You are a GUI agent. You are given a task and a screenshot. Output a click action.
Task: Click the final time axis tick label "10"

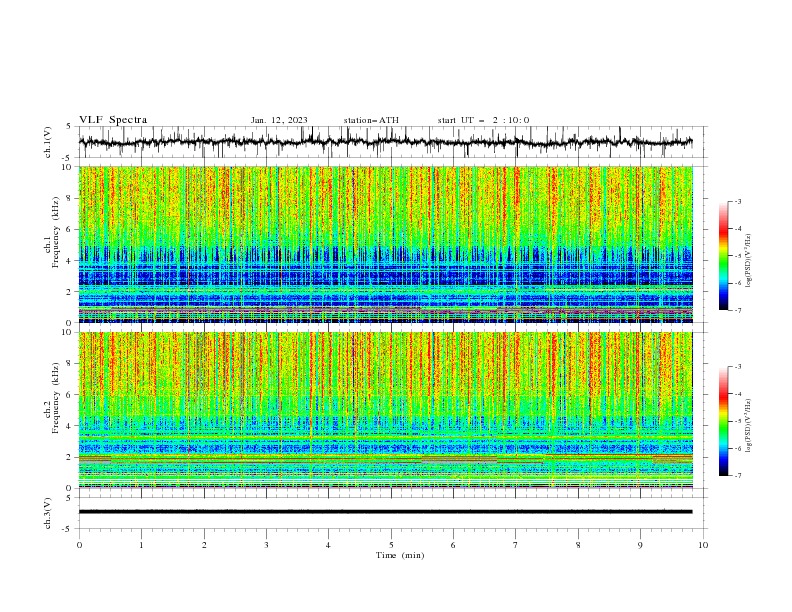point(703,545)
